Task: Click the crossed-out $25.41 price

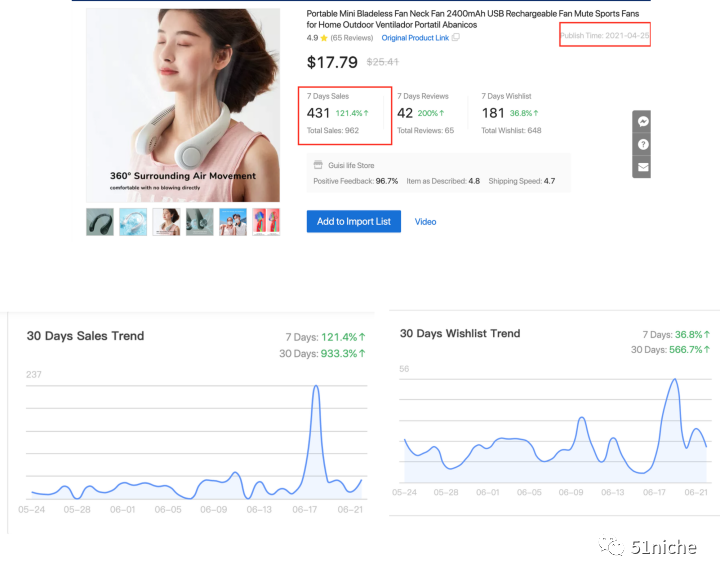Action: [382, 62]
